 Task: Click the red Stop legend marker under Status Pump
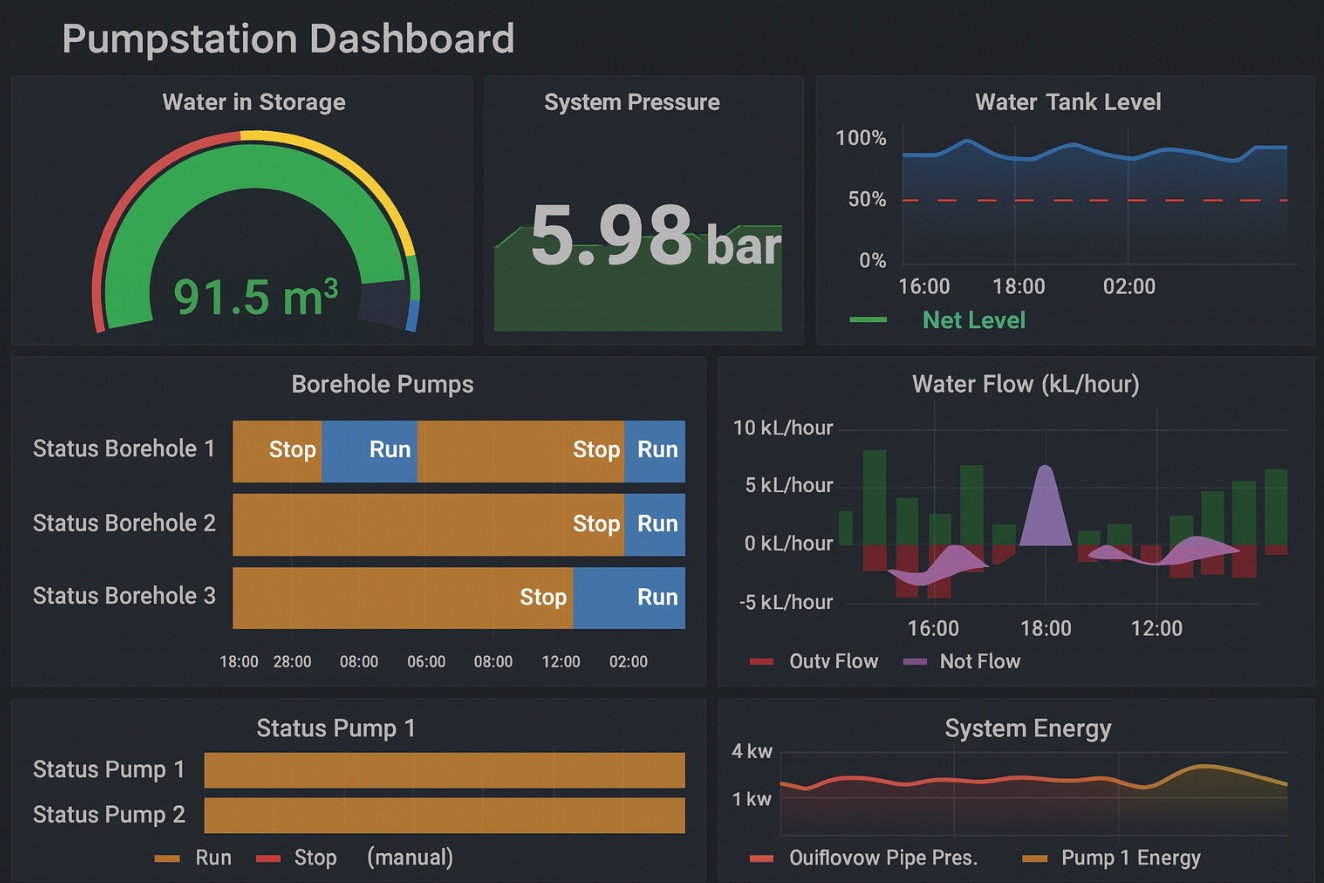pos(268,858)
